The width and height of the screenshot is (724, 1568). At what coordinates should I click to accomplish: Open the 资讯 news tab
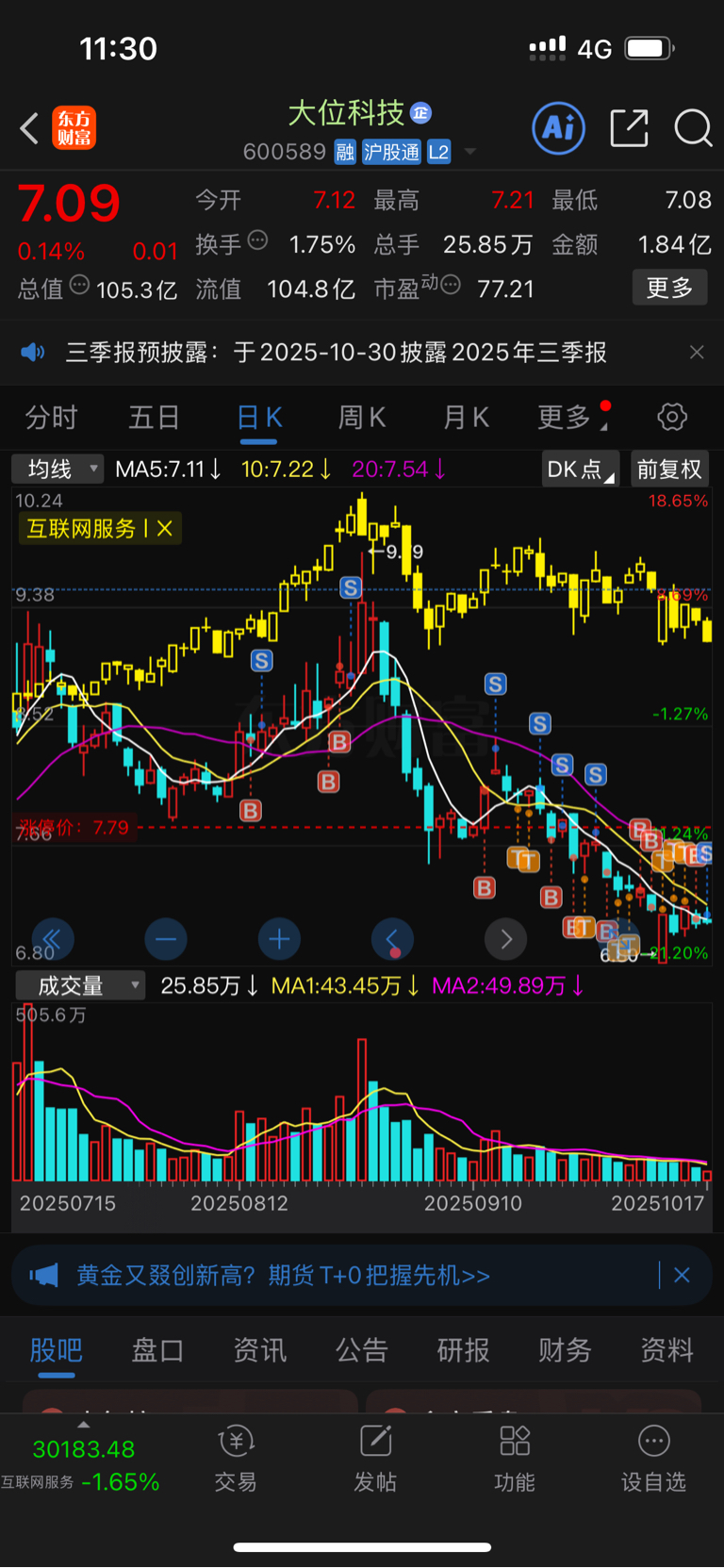click(259, 1350)
